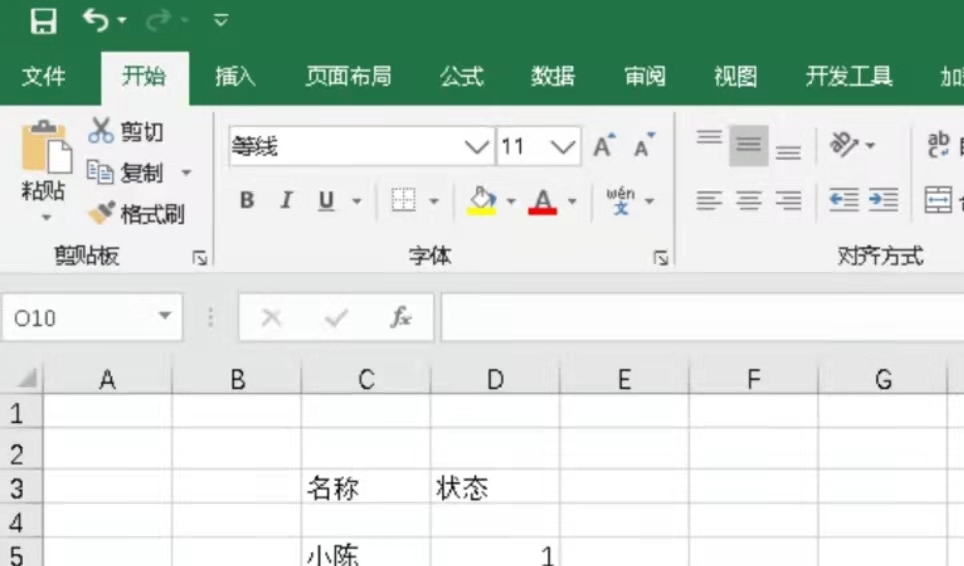
Task: Open the 文件 menu
Action: [x=44, y=77]
